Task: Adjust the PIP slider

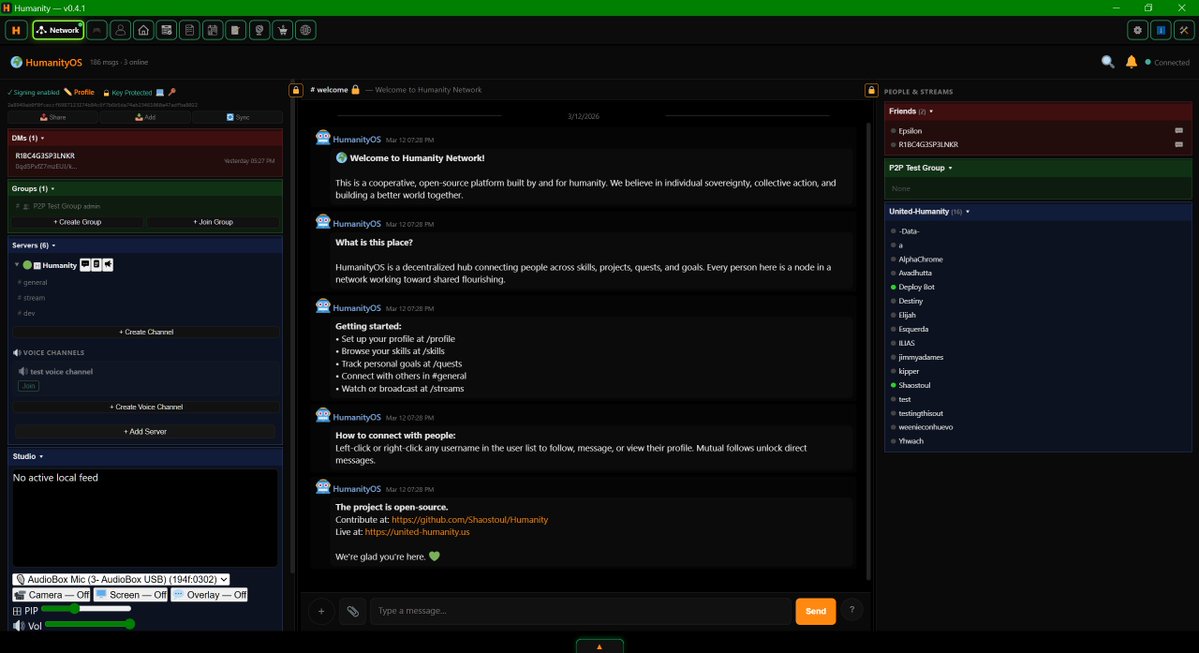Action: [x=86, y=609]
